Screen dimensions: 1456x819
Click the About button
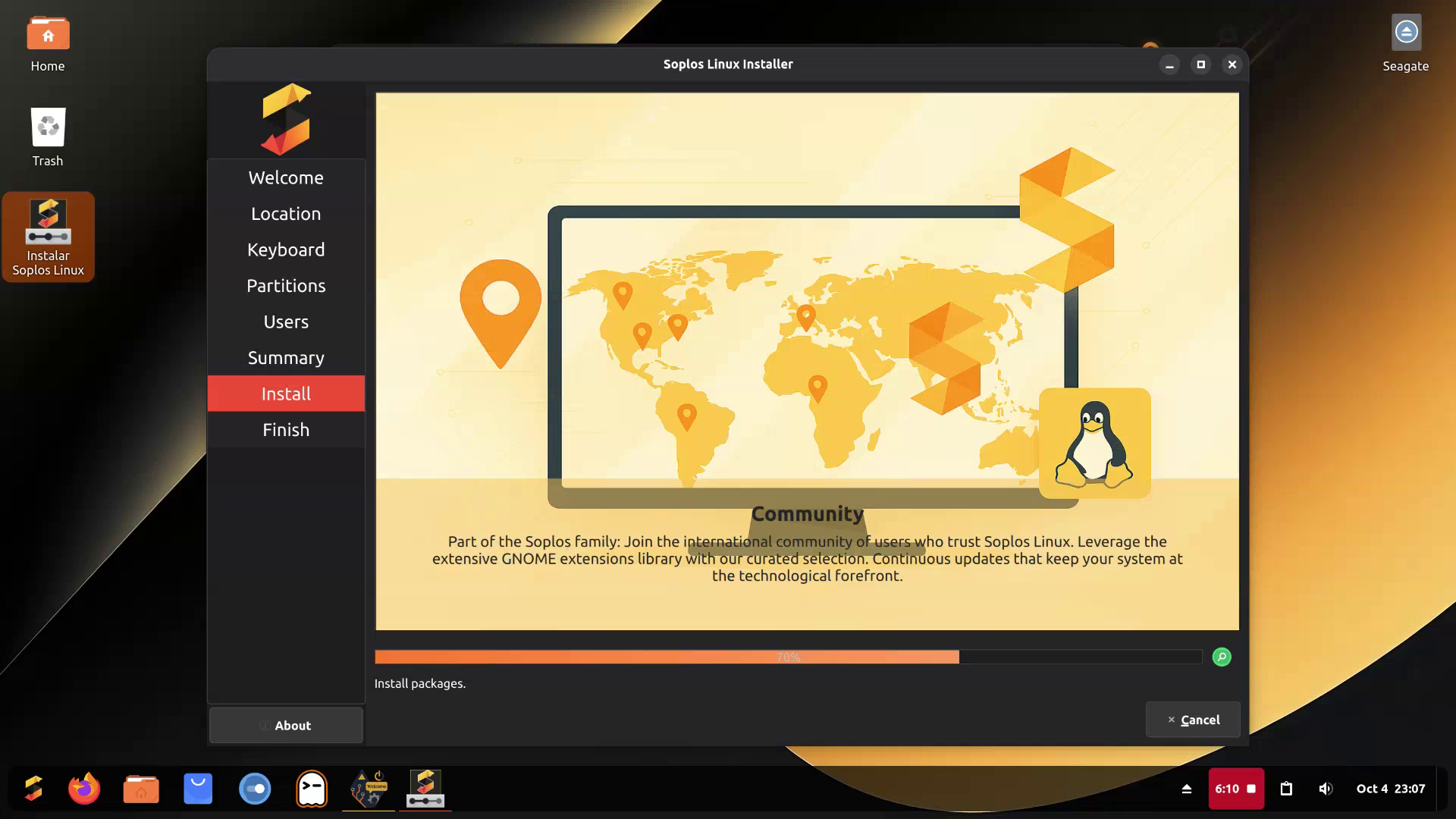286,726
